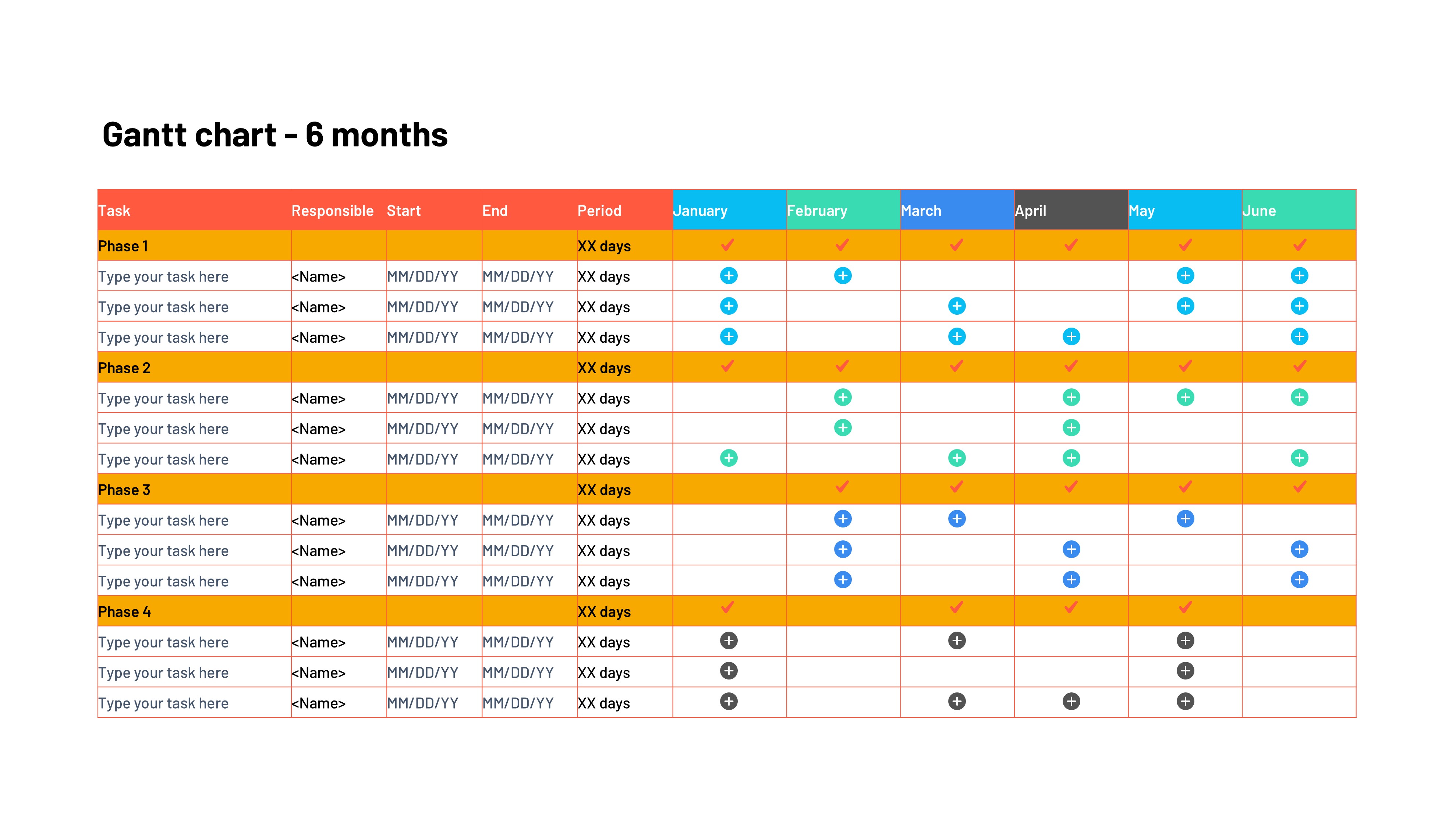Click the cyan plus icon in the Phase 1 first task row under February
This screenshot has width=1456, height=826.
pos(843,276)
